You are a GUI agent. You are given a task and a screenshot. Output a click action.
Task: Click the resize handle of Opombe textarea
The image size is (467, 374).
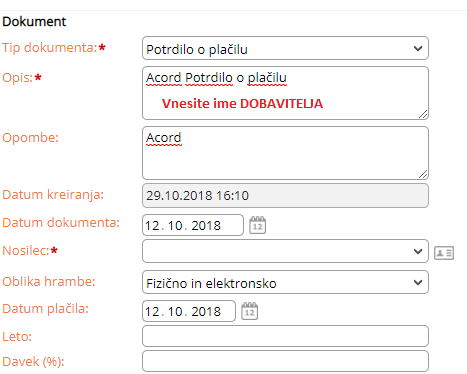[423, 174]
